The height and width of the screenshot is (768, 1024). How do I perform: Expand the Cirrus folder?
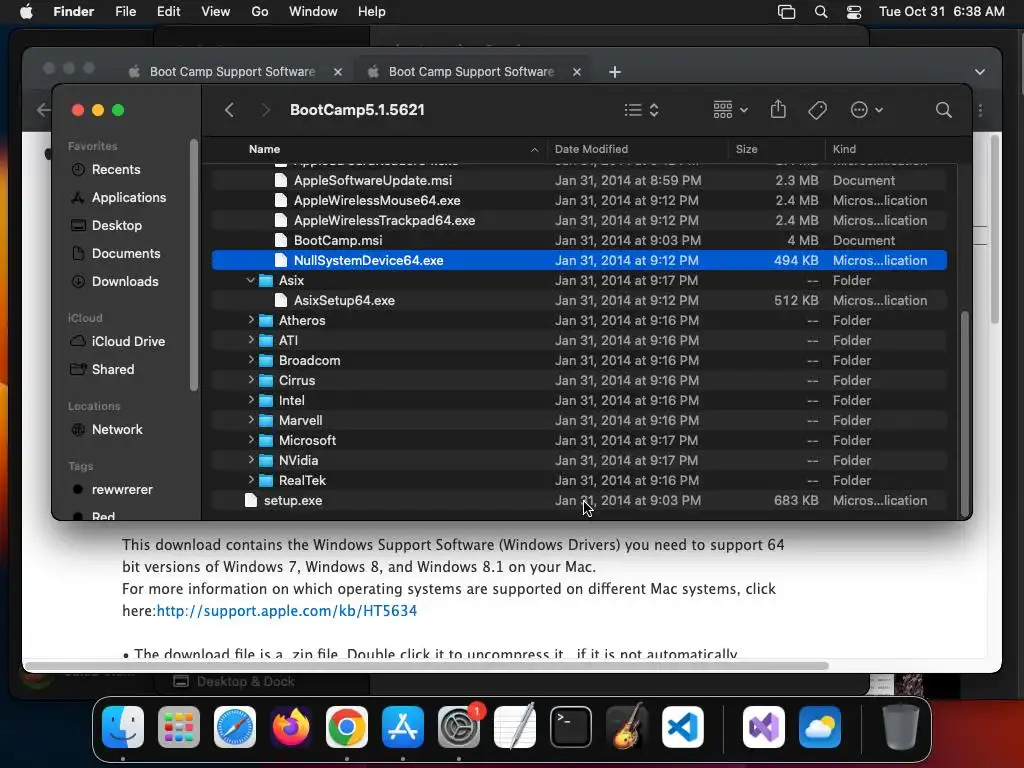coord(251,380)
